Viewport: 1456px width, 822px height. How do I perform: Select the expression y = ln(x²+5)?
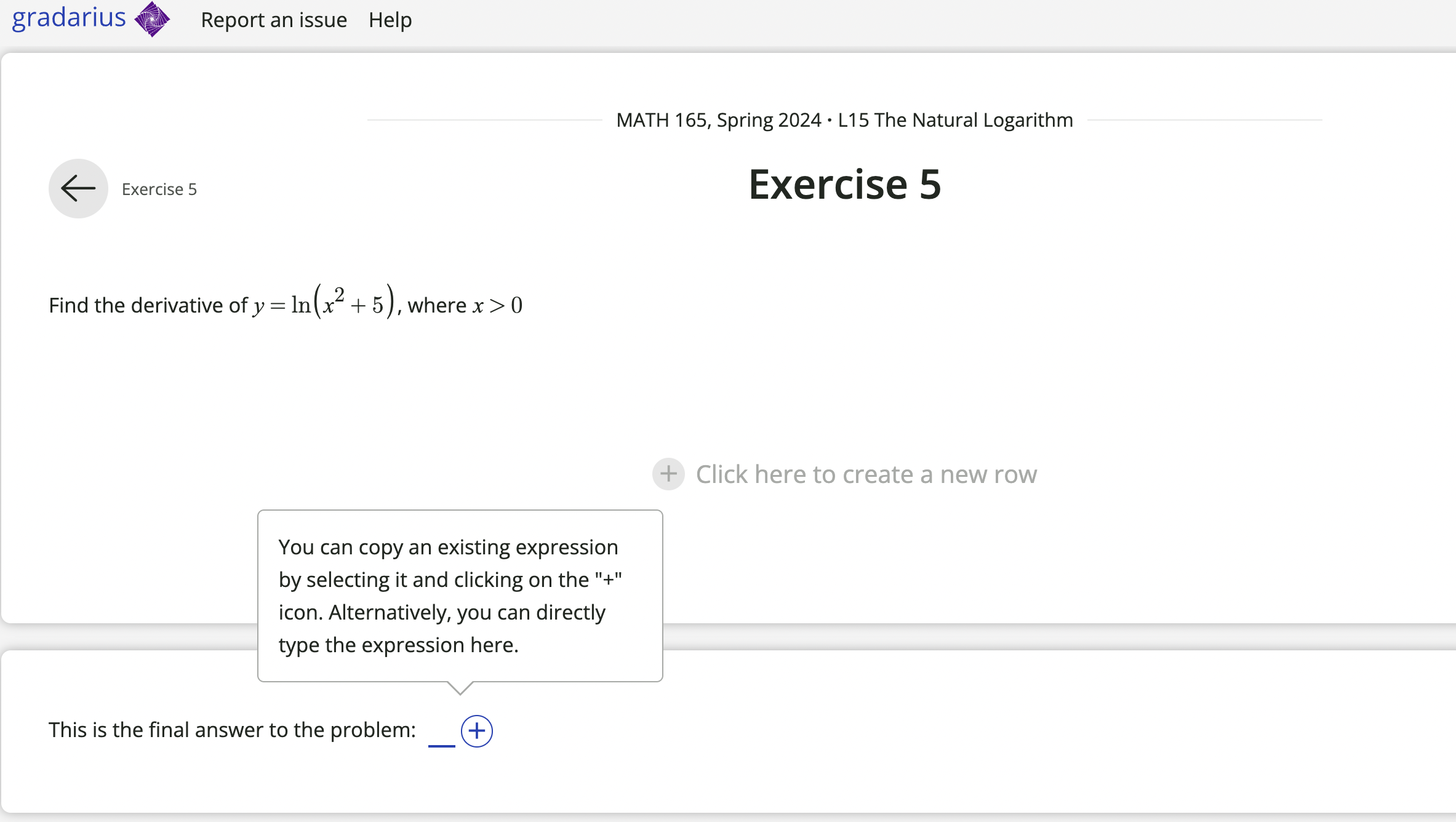click(x=325, y=303)
